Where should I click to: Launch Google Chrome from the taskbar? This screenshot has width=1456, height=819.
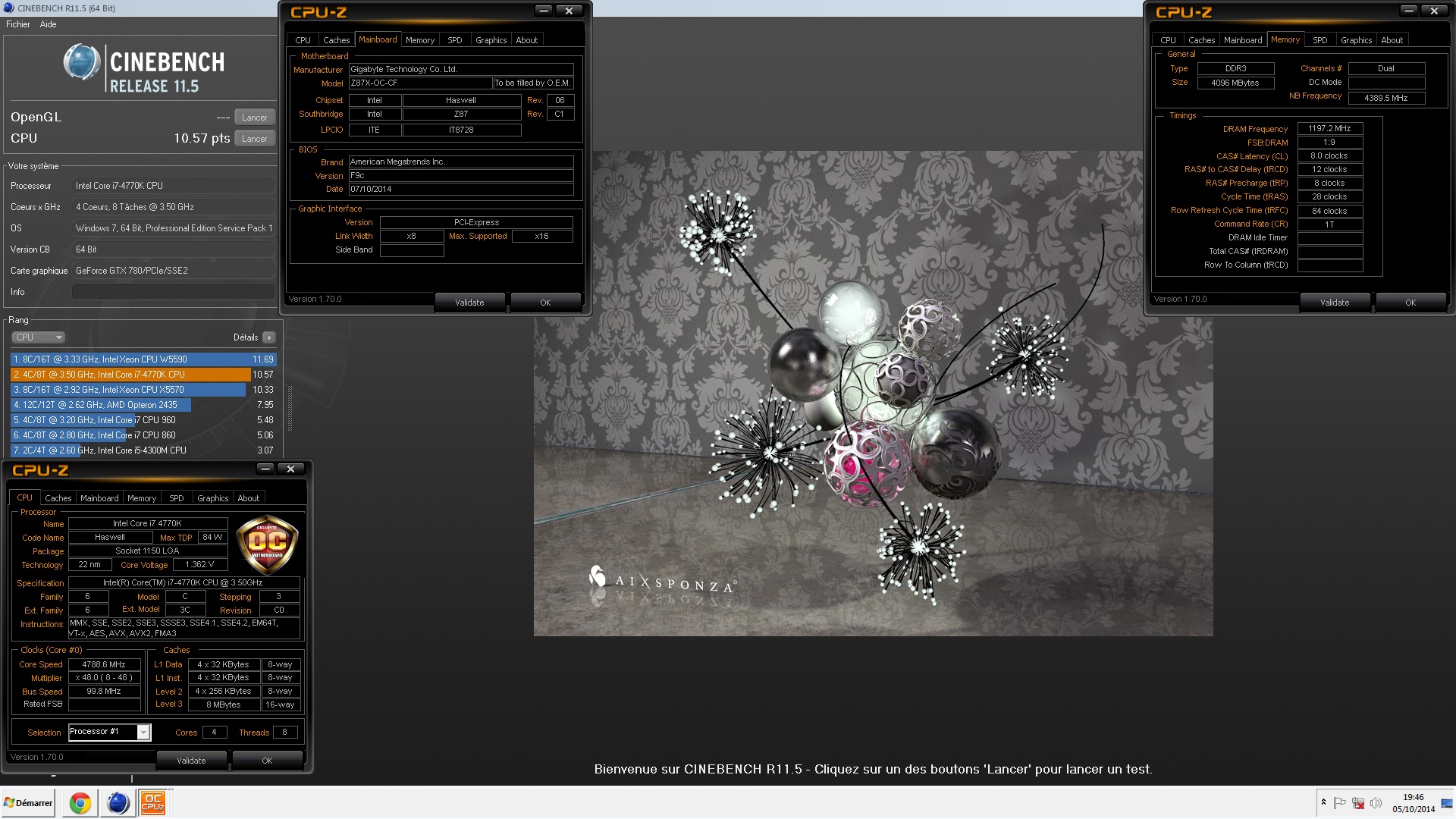click(x=80, y=803)
